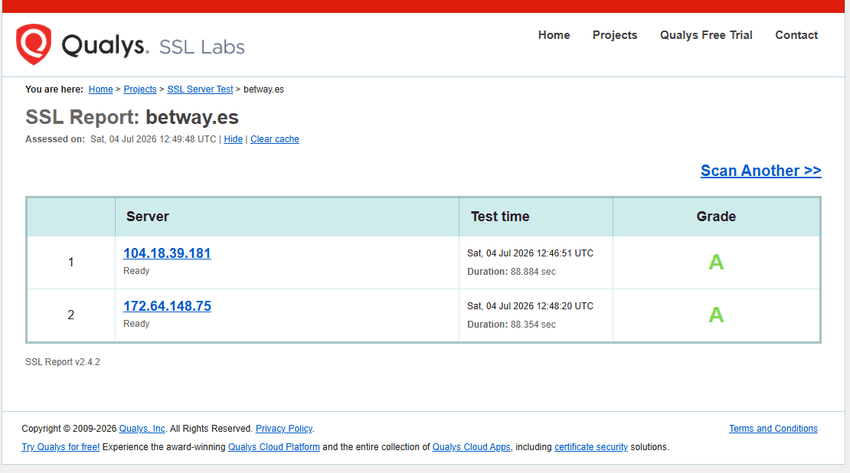The height and width of the screenshot is (473, 850).
Task: Open server report for 104.18.39.181
Action: pos(167,253)
